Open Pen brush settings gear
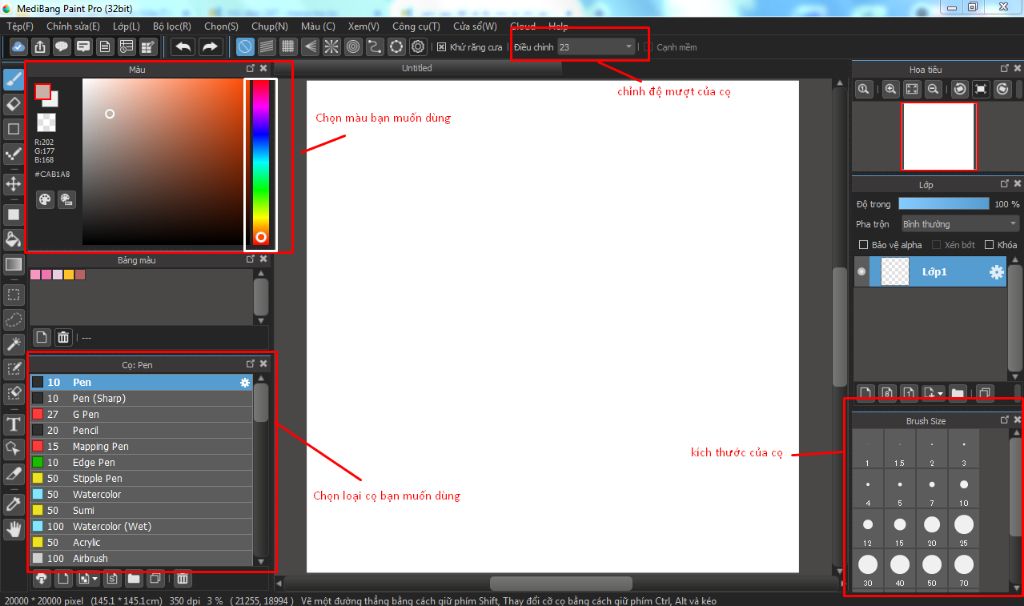This screenshot has width=1024, height=606. (x=245, y=383)
